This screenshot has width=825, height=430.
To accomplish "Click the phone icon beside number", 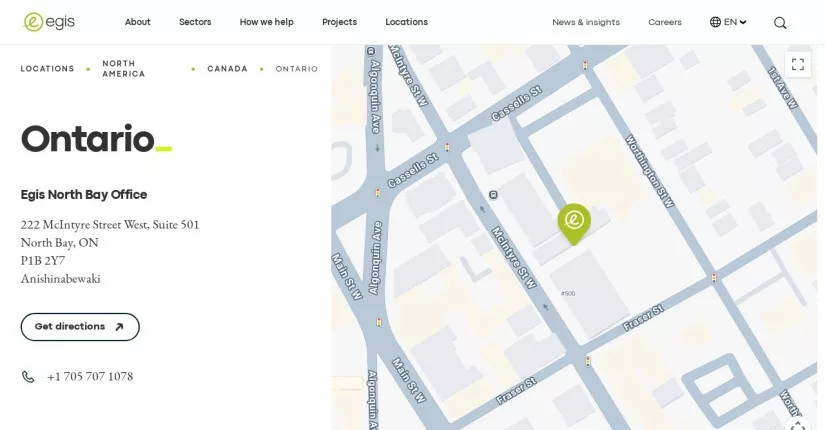I will point(28,377).
